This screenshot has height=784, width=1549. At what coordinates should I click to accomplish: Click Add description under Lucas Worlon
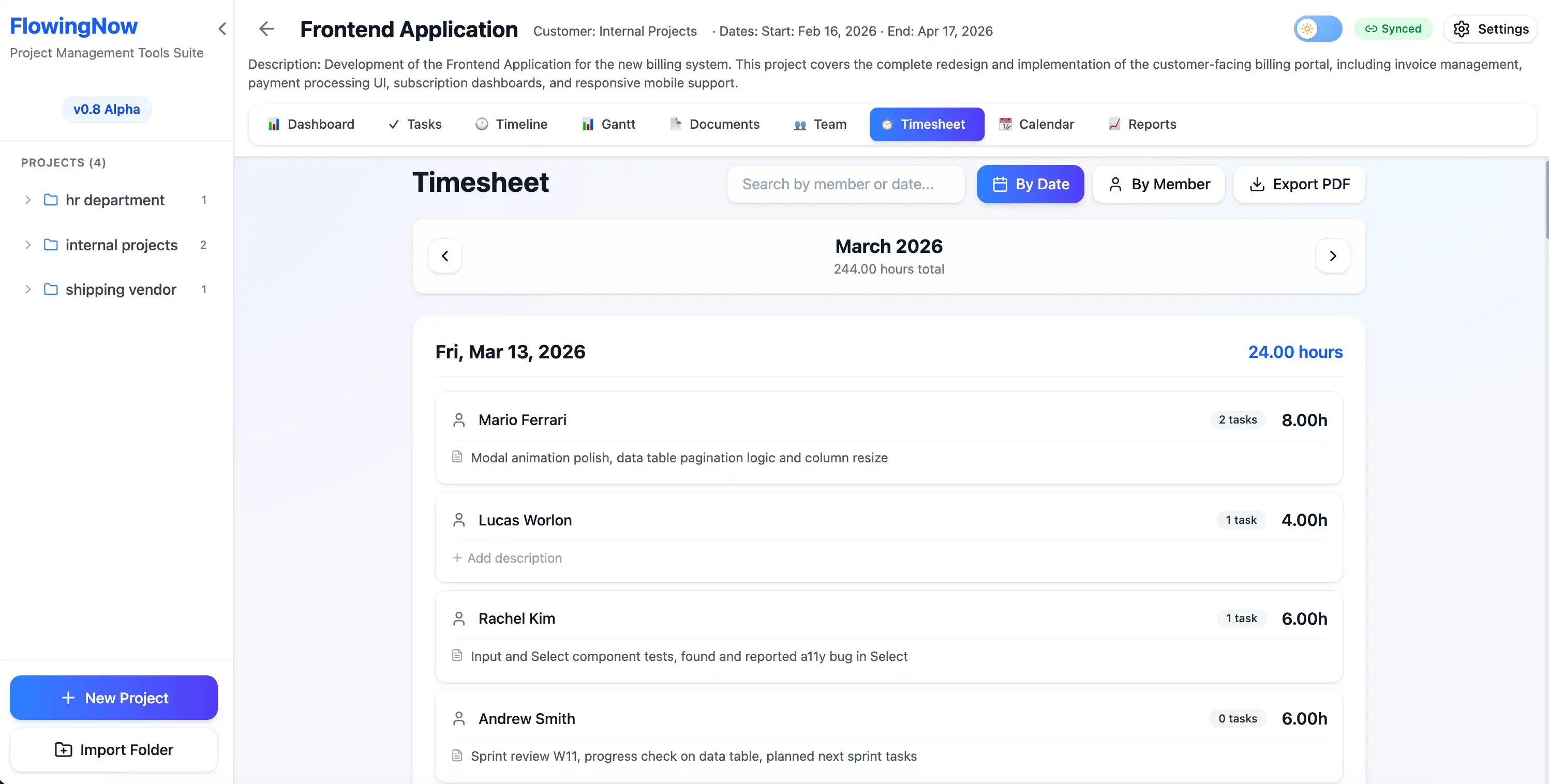pos(507,557)
